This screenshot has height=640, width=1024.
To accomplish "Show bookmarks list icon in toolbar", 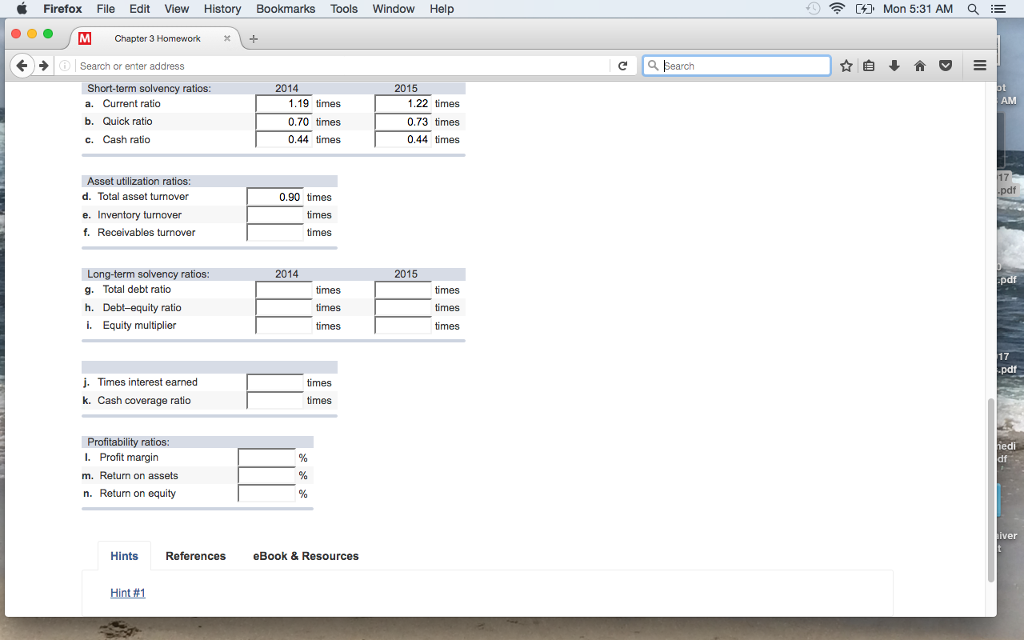I will pos(869,65).
